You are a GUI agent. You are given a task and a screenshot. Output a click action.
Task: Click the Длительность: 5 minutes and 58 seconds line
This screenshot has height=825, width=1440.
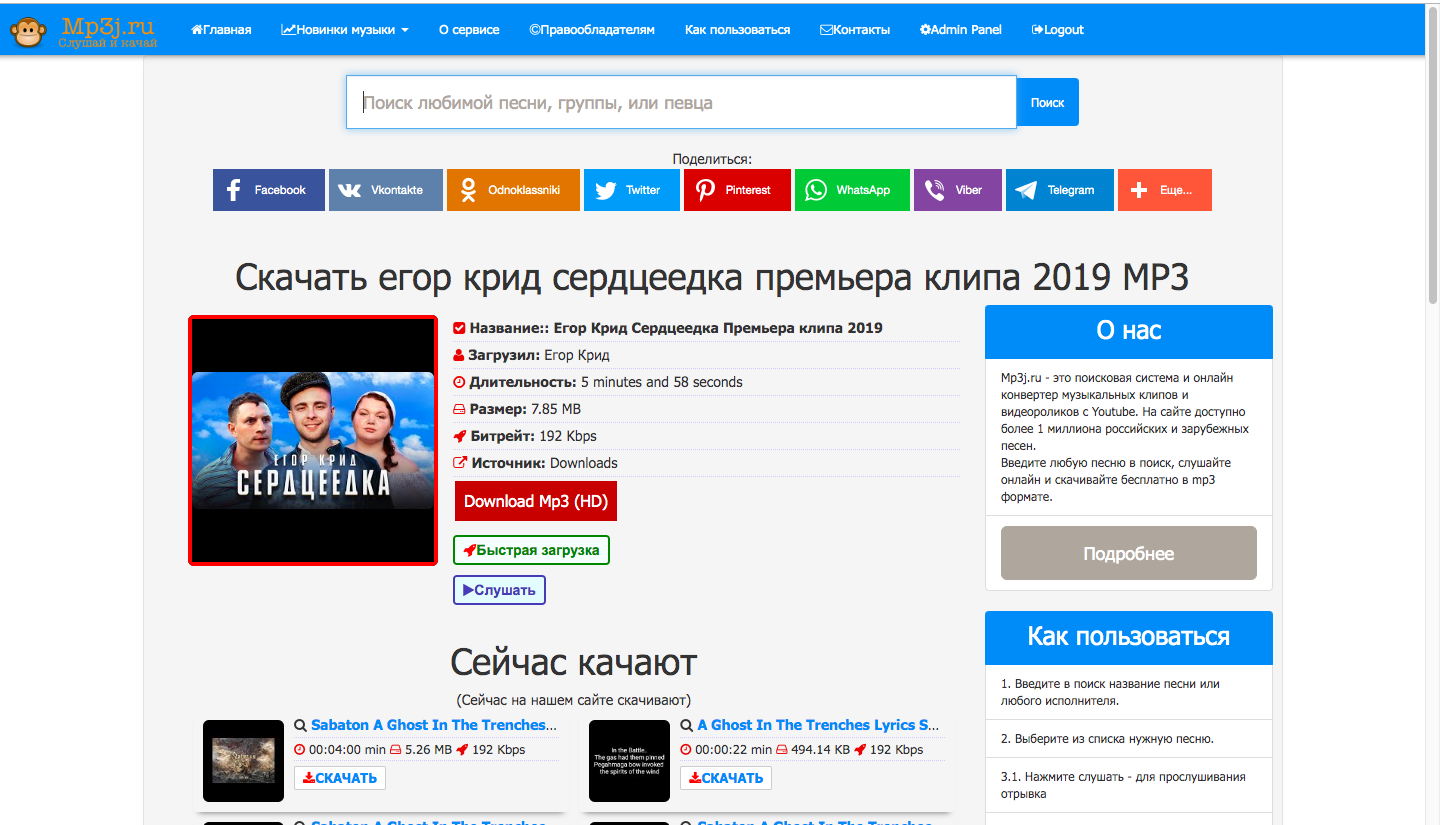coord(706,382)
